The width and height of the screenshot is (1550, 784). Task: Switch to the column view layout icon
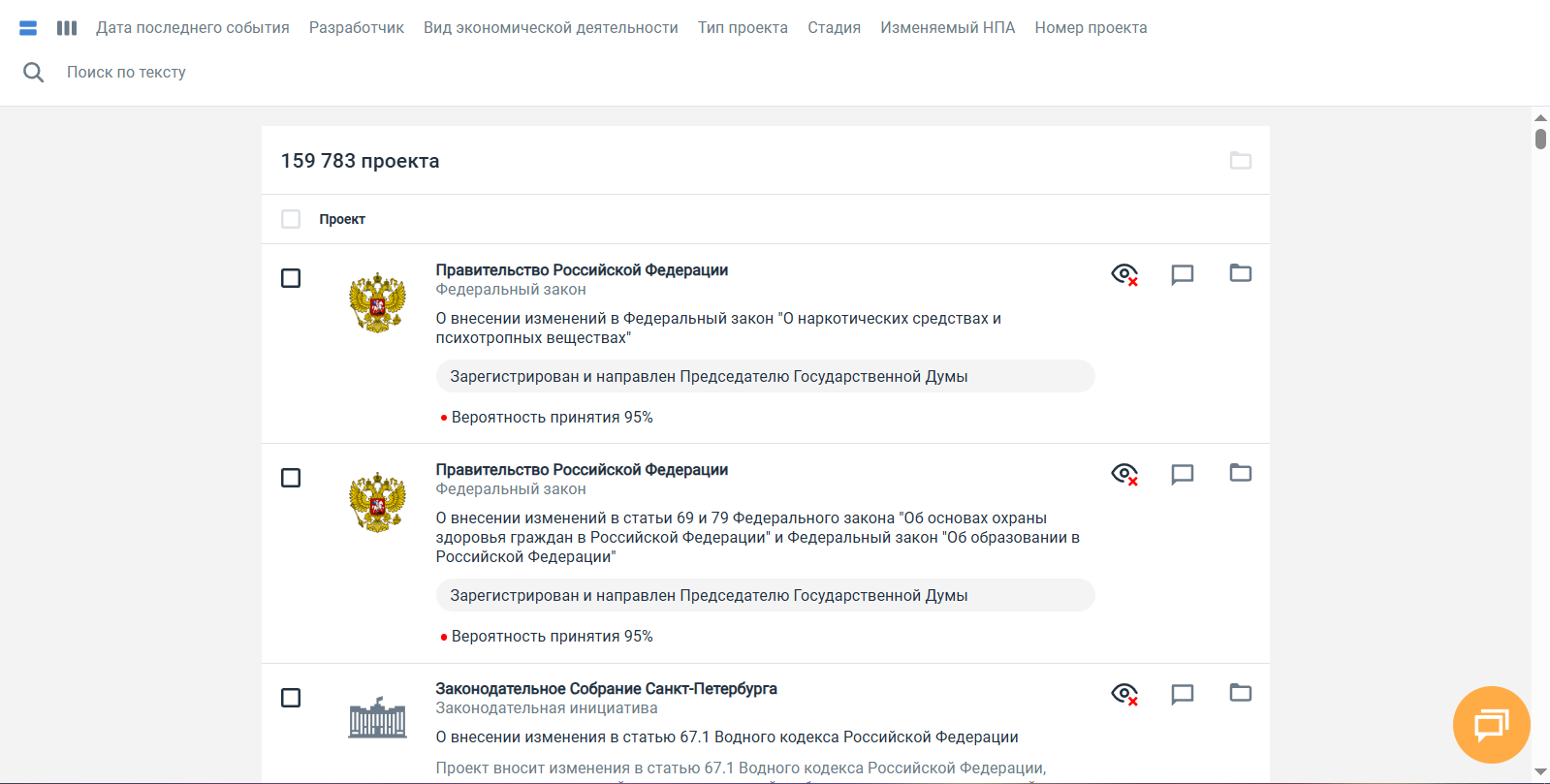pos(67,28)
